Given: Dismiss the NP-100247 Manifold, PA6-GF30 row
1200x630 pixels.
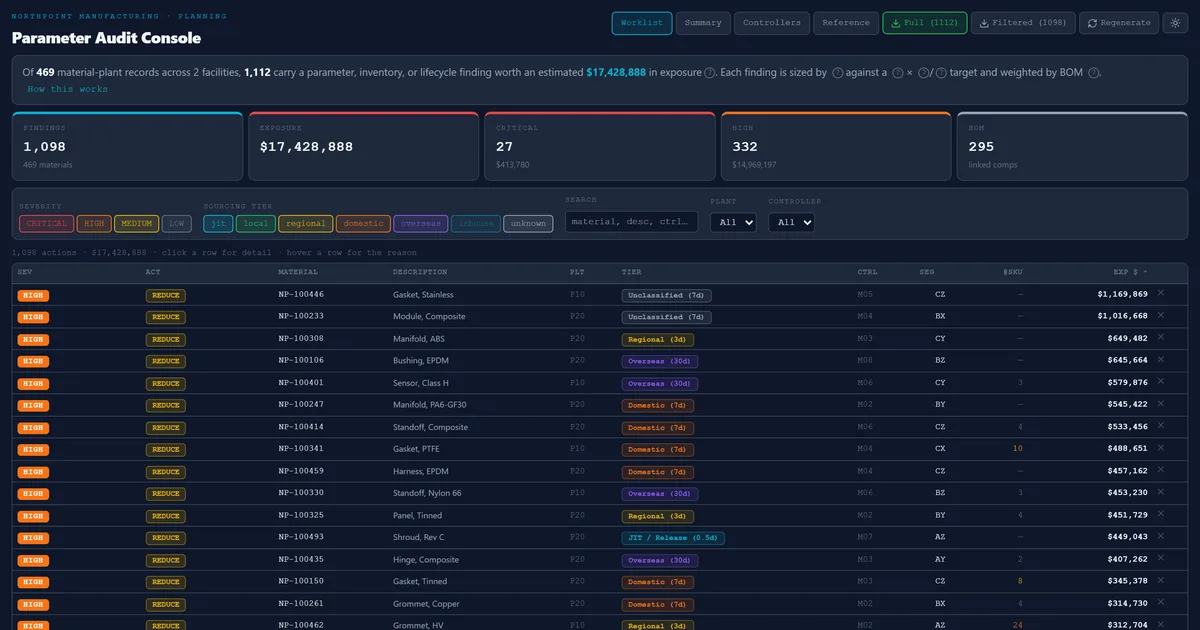Looking at the screenshot, I should coord(1161,403).
